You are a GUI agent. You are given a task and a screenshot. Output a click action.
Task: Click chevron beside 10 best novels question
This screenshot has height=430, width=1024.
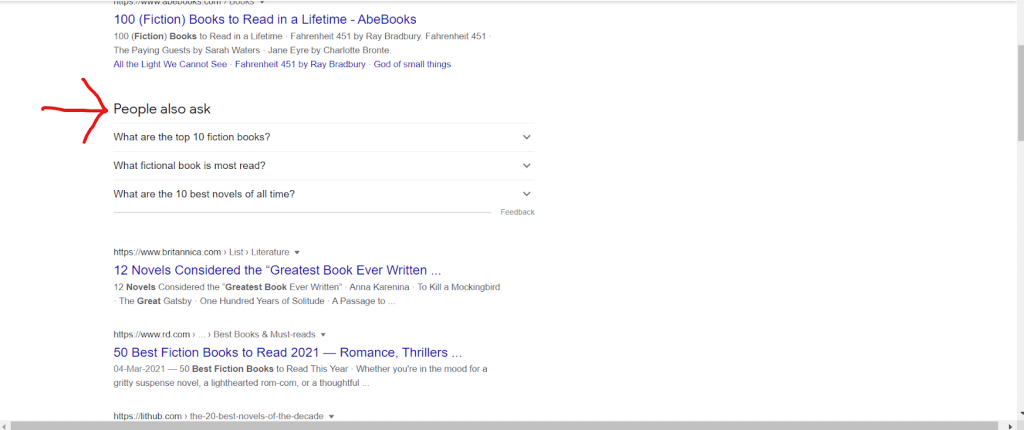(526, 194)
